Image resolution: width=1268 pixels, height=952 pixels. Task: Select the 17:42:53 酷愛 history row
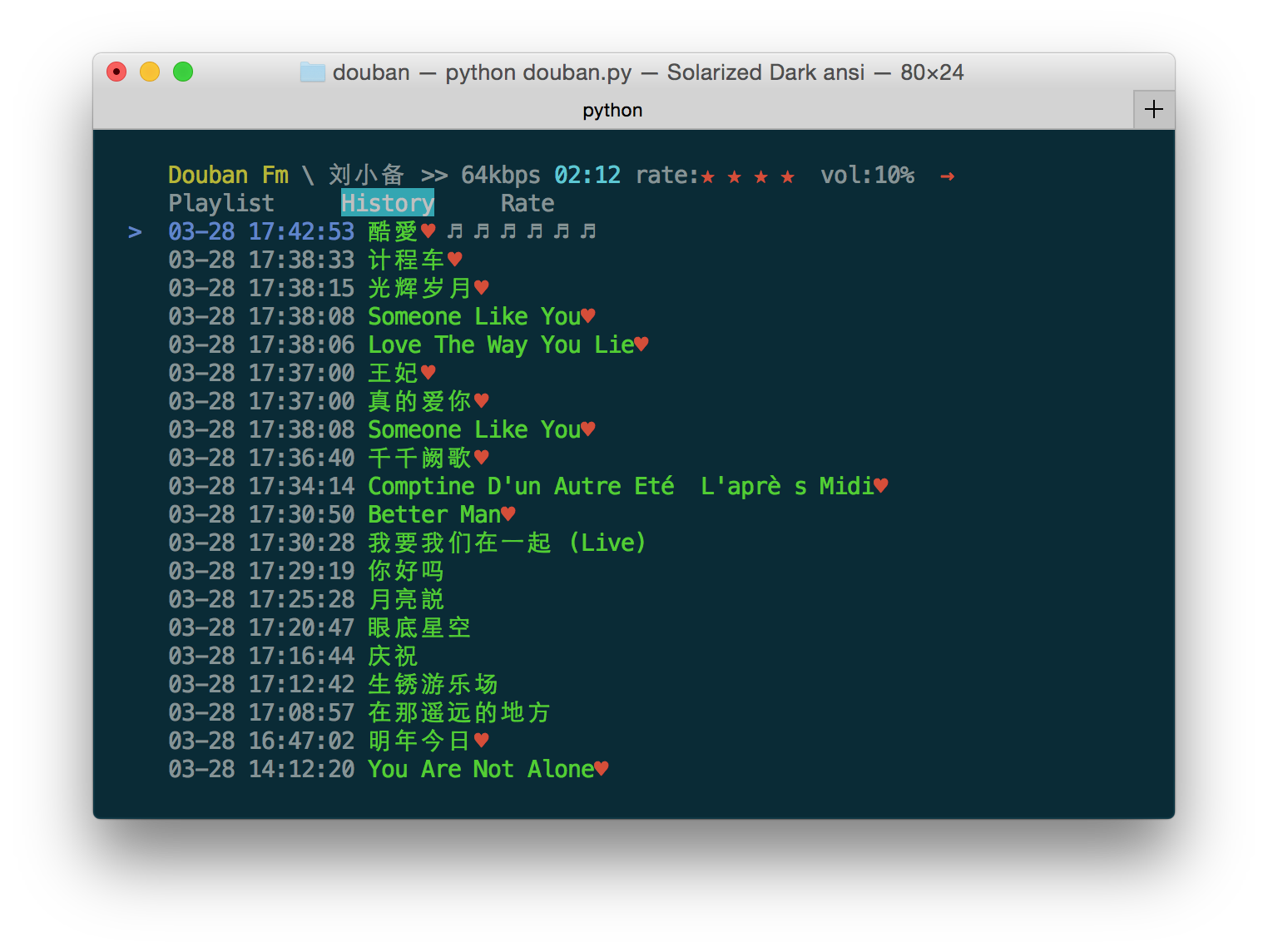click(383, 231)
